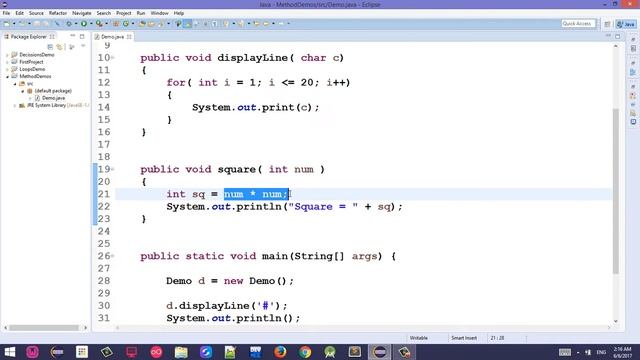
Task: Click the Eclipse icon on the taskbar
Action: click(380, 352)
